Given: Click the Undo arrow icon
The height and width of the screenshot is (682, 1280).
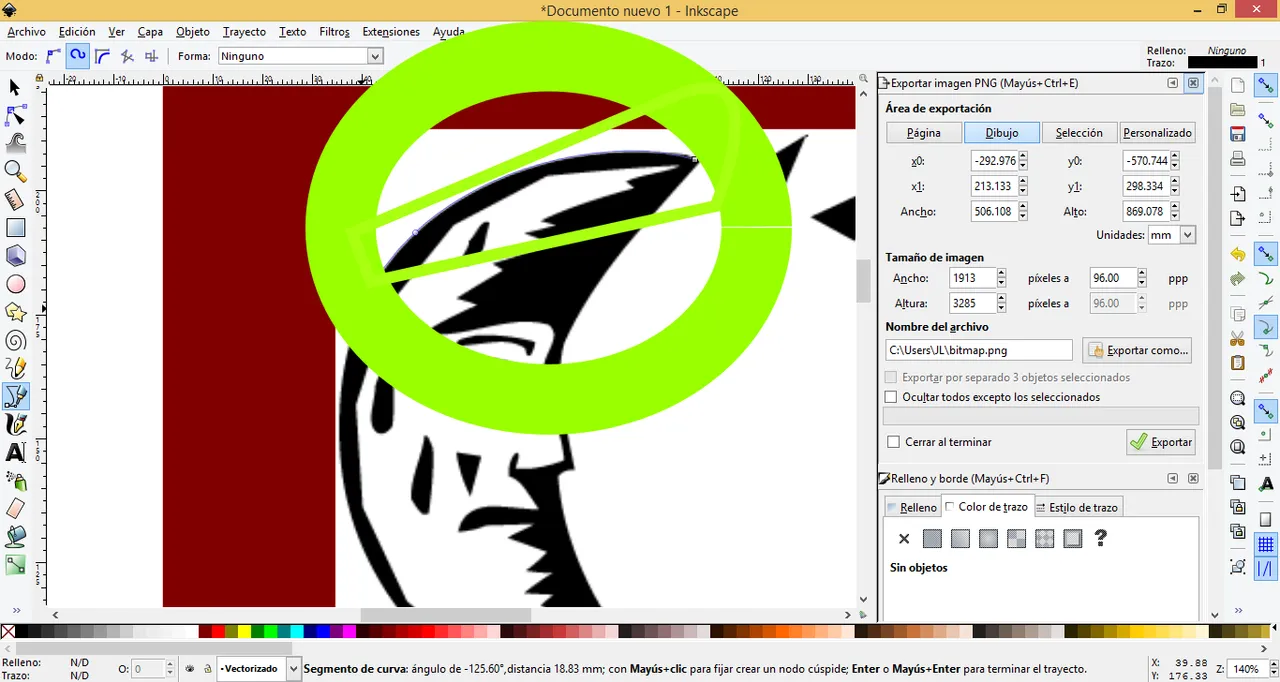Looking at the screenshot, I should click(1238, 254).
